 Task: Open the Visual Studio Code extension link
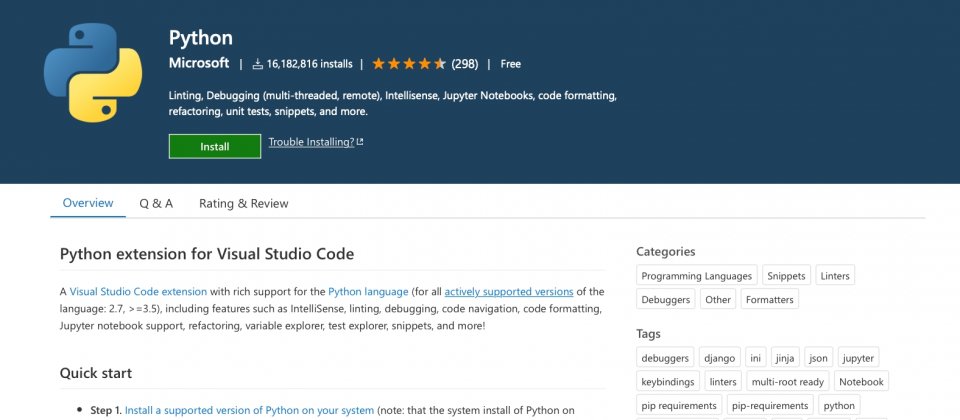138,291
